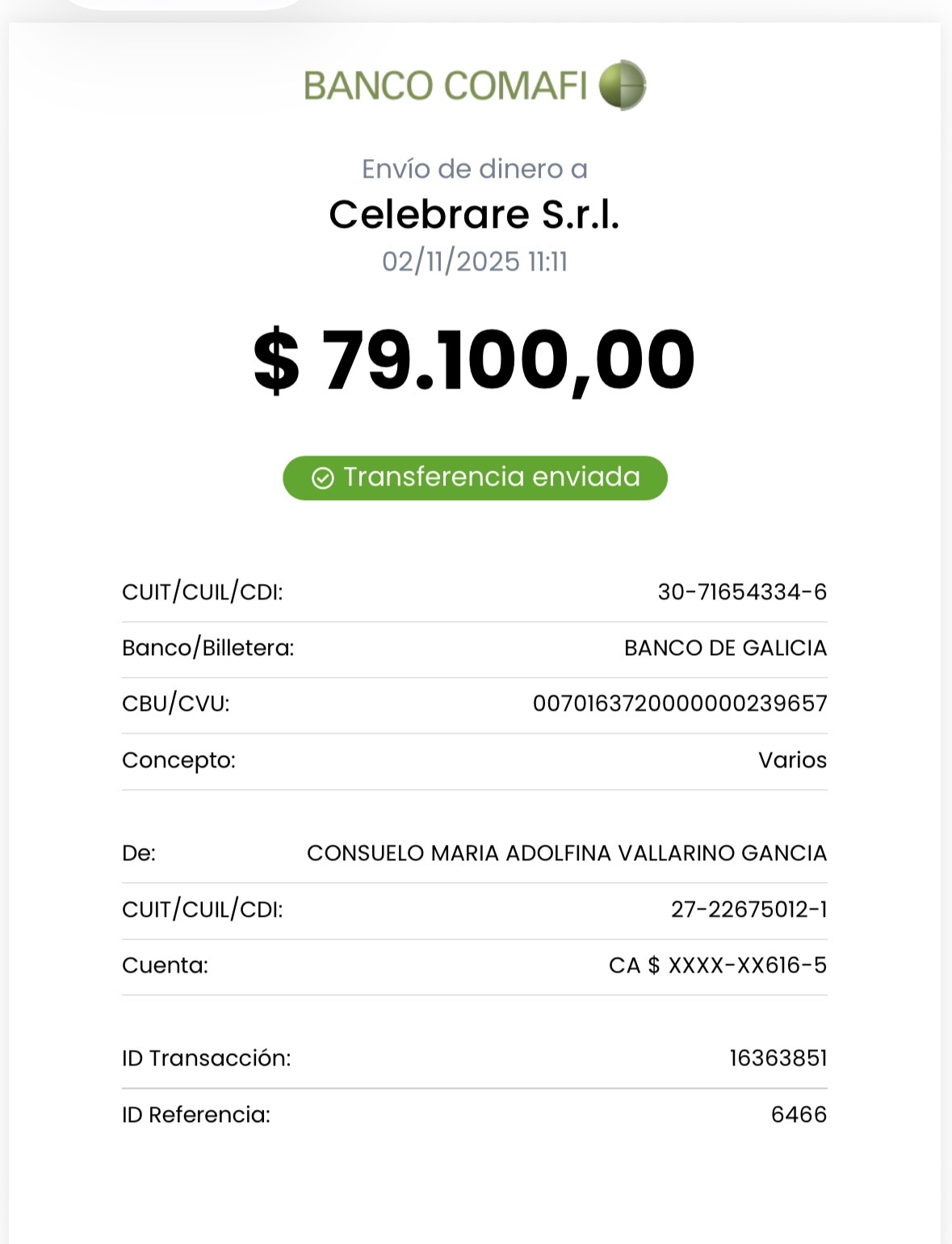Tap the Concepto field label

click(x=178, y=760)
